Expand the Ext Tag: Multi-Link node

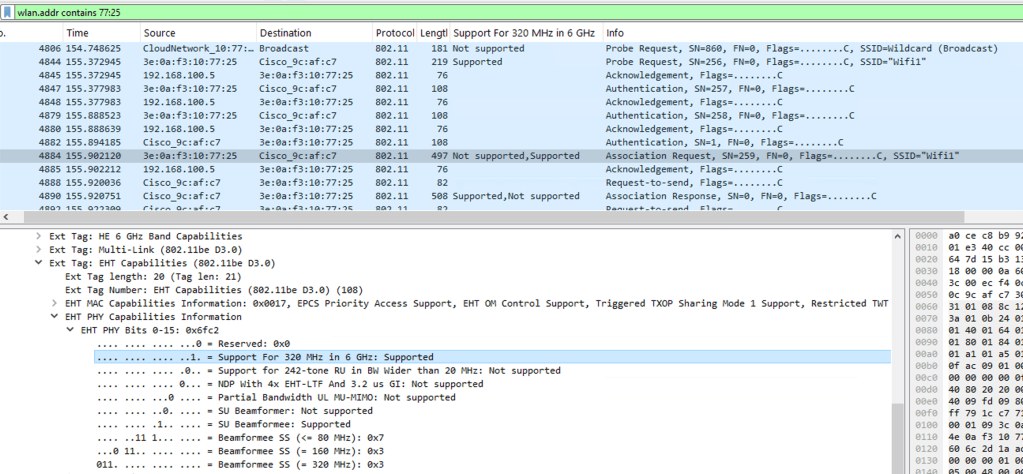tap(39, 249)
